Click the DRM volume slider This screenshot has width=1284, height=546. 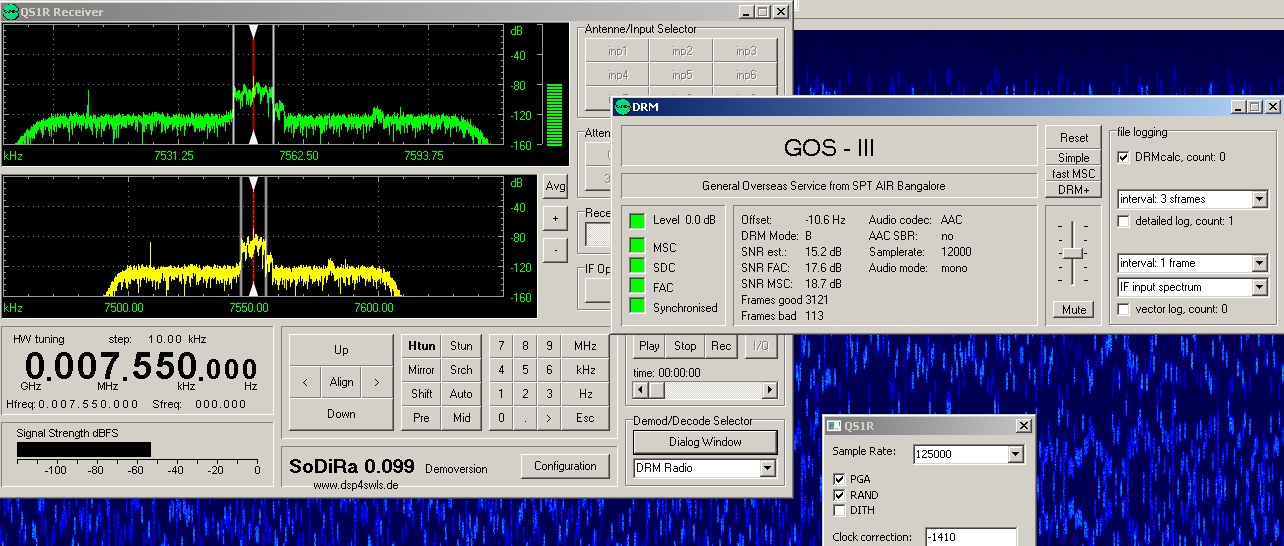click(1073, 254)
